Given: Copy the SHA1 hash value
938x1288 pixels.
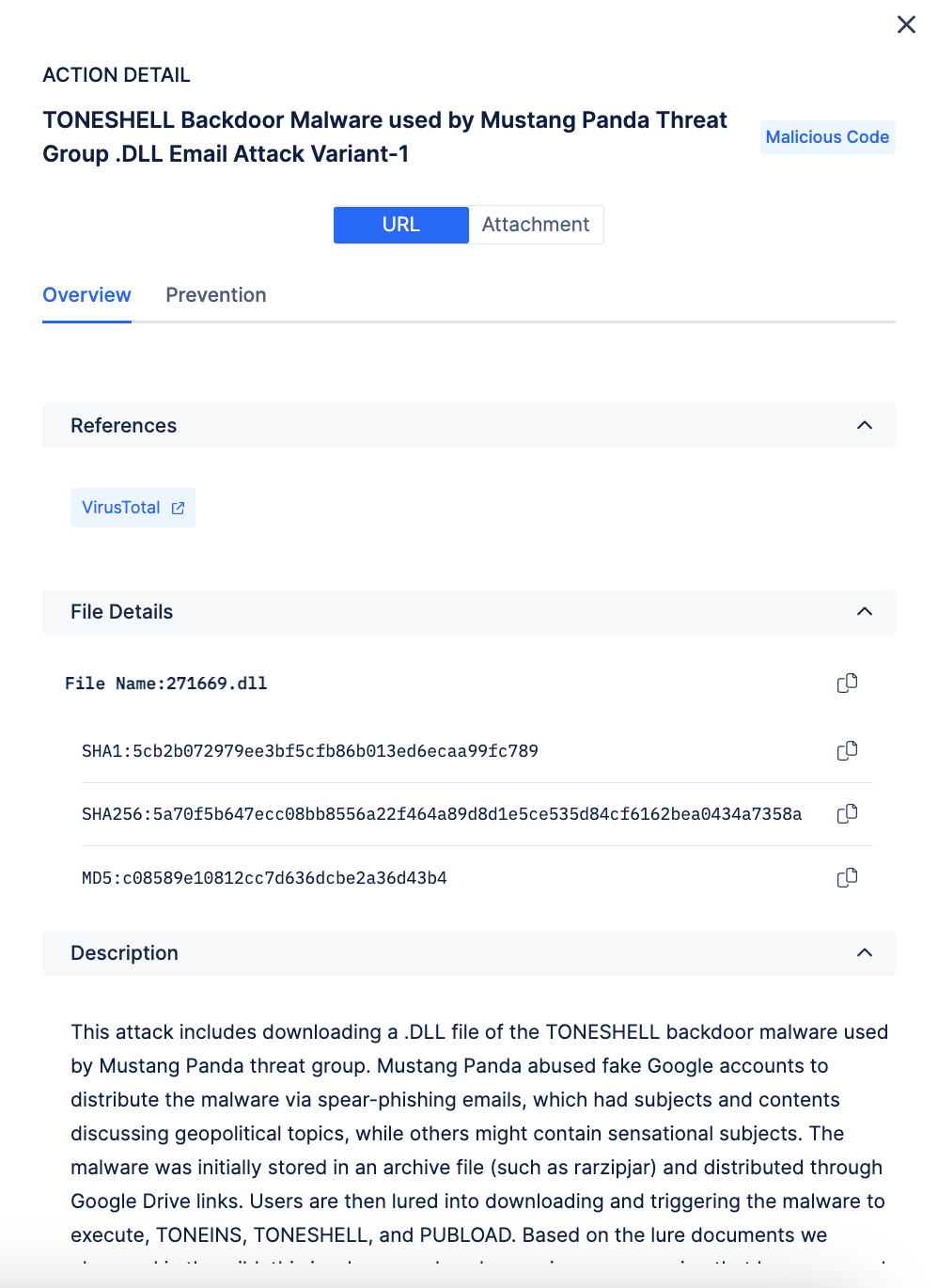Looking at the screenshot, I should point(847,751).
